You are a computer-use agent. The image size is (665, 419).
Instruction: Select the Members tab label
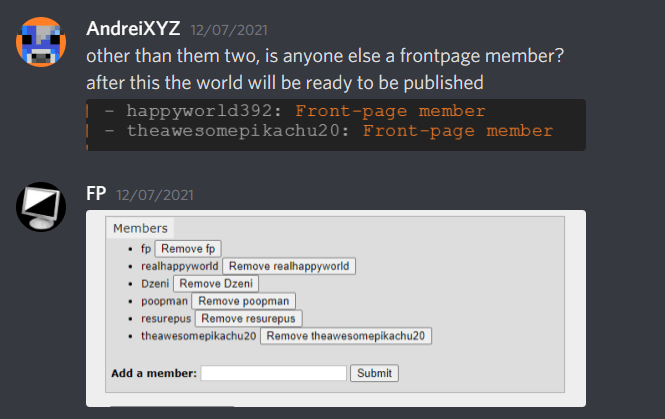(140, 228)
